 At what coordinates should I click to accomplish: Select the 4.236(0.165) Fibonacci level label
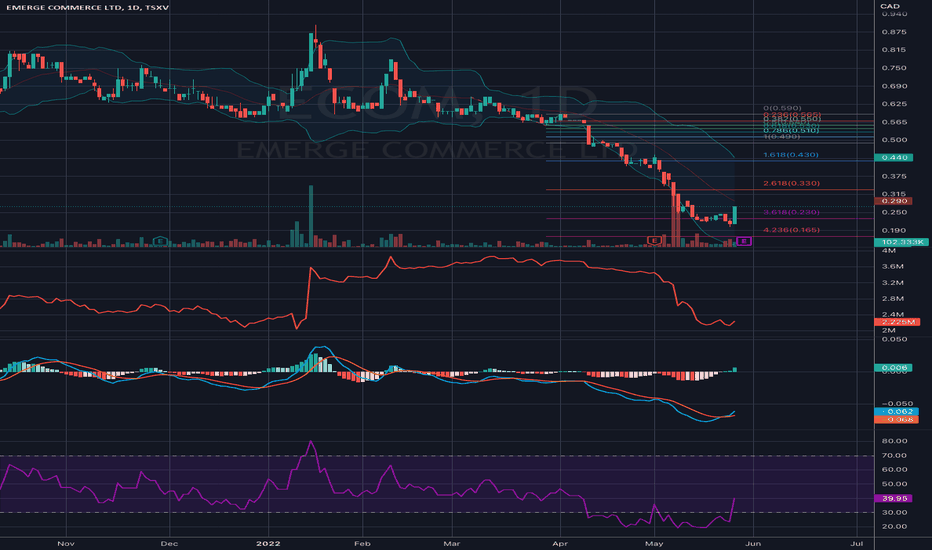[791, 230]
